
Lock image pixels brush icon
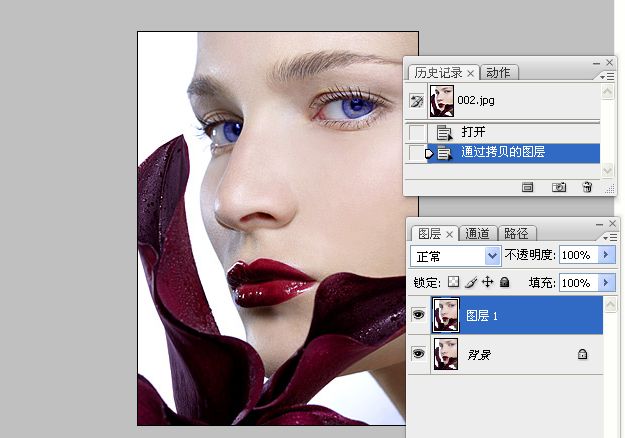click(x=471, y=282)
